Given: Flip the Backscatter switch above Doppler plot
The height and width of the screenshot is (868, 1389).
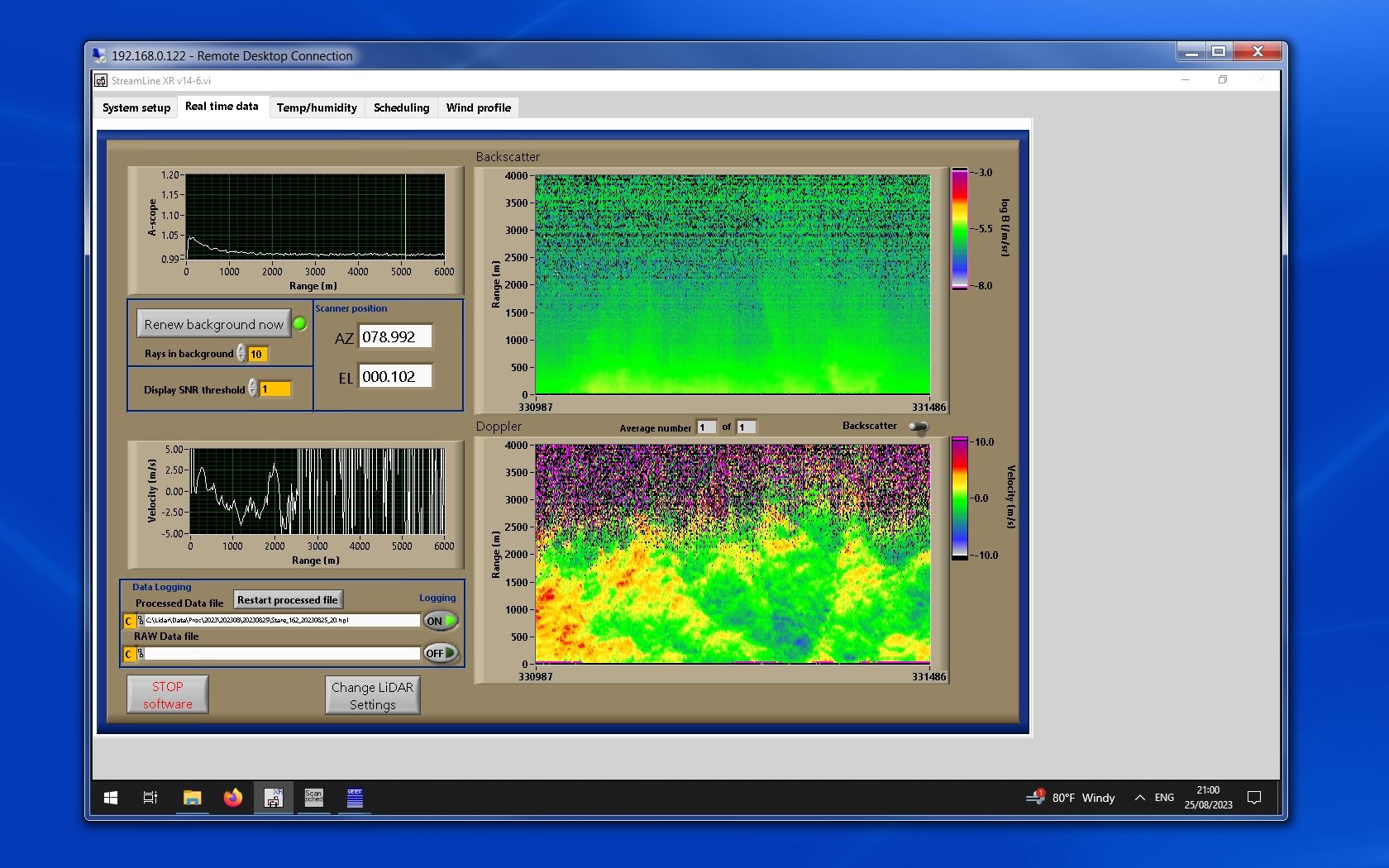Looking at the screenshot, I should [918, 427].
